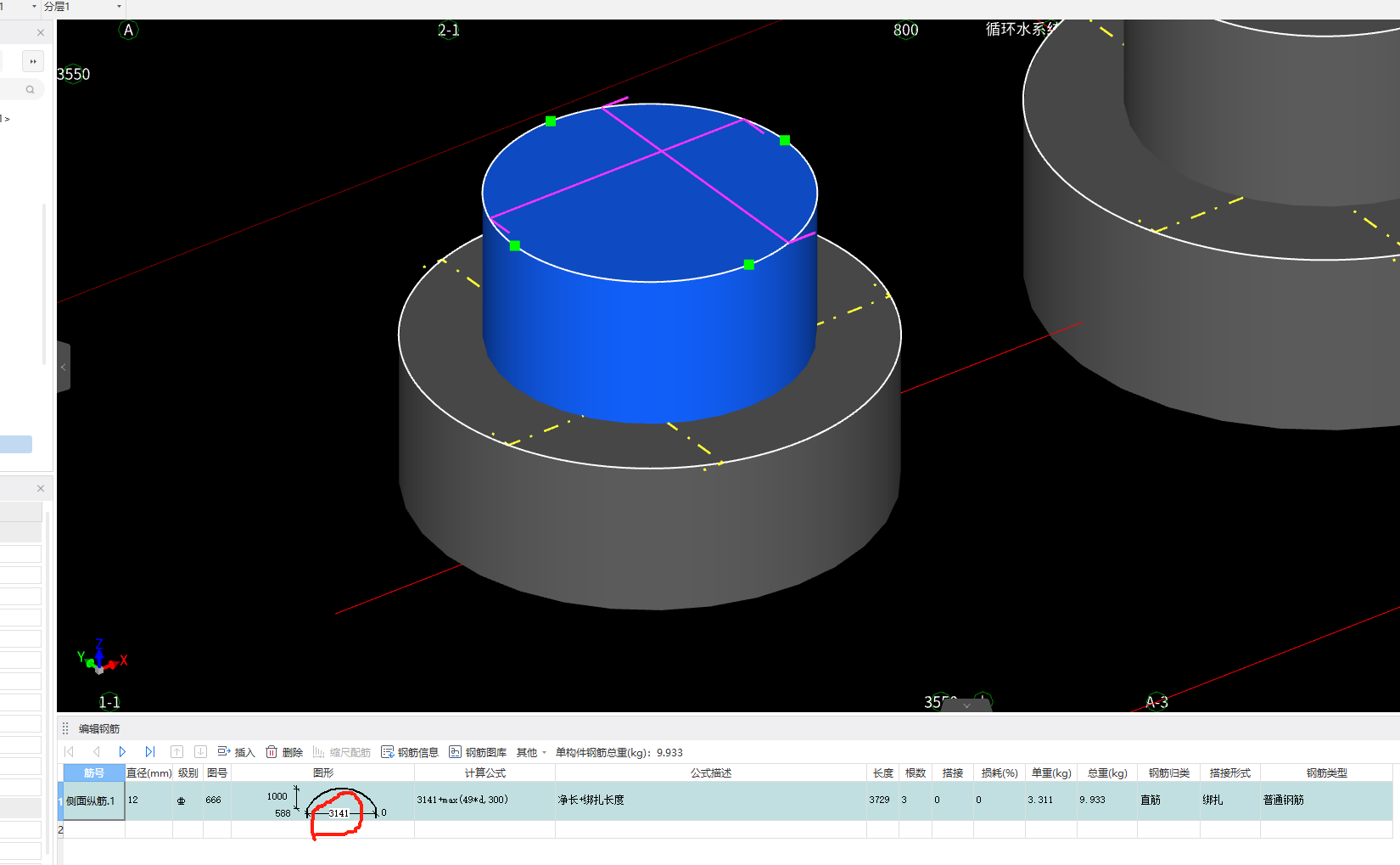This screenshot has width=1400, height=865.
Task: Jump to the first rebar record
Action: click(x=70, y=751)
